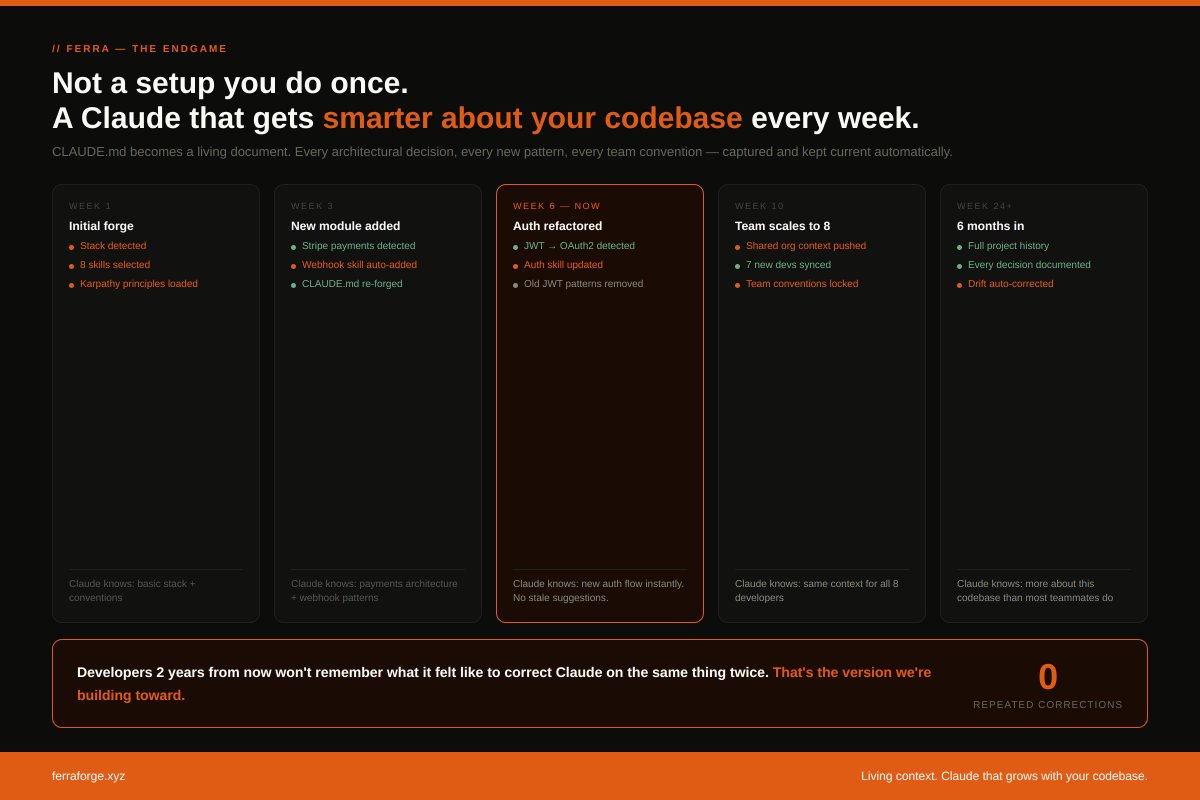Screen dimensions: 1200x800
Task: Click the 'REPEATED CORRECTIONS' label
Action: 1048,705
